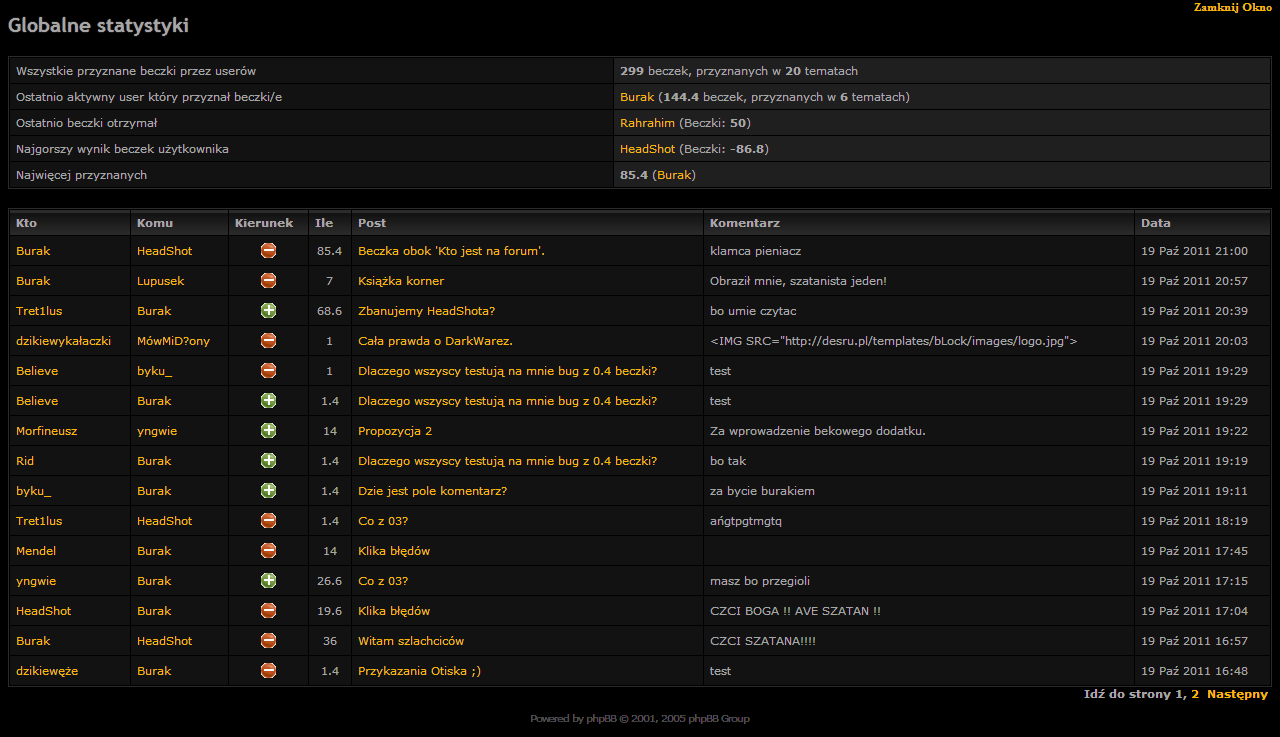
Task: Open the Rahrahim user profile link
Action: click(647, 123)
